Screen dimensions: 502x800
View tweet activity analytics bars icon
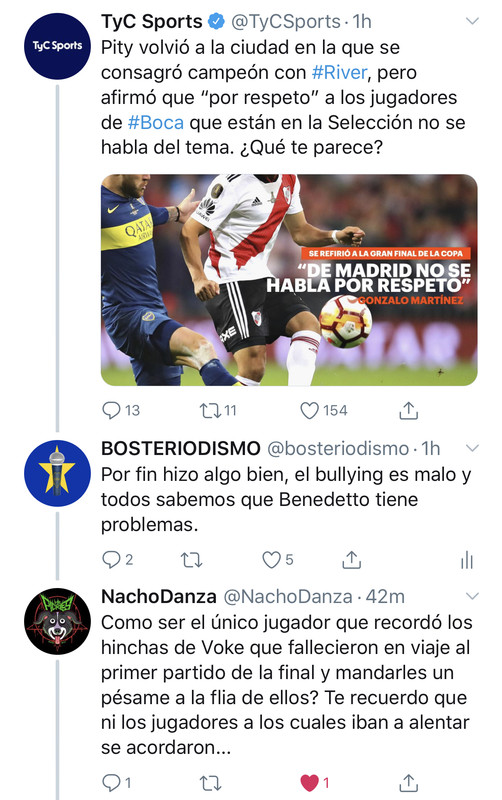467,560
